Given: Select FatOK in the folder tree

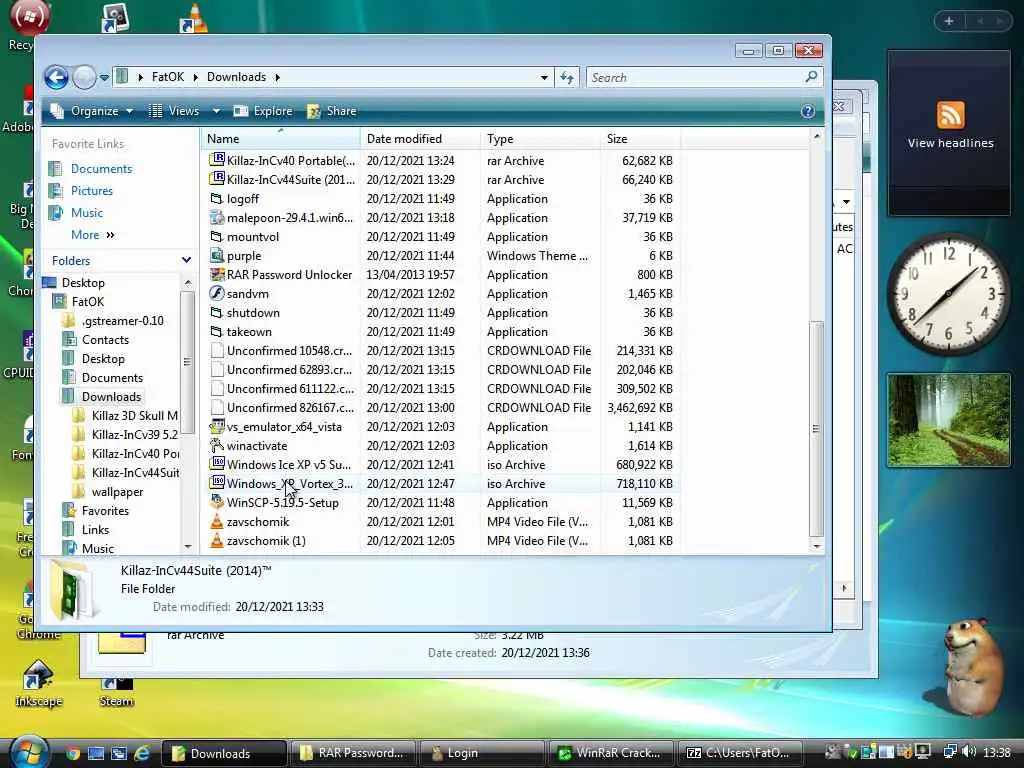Looking at the screenshot, I should point(88,302).
